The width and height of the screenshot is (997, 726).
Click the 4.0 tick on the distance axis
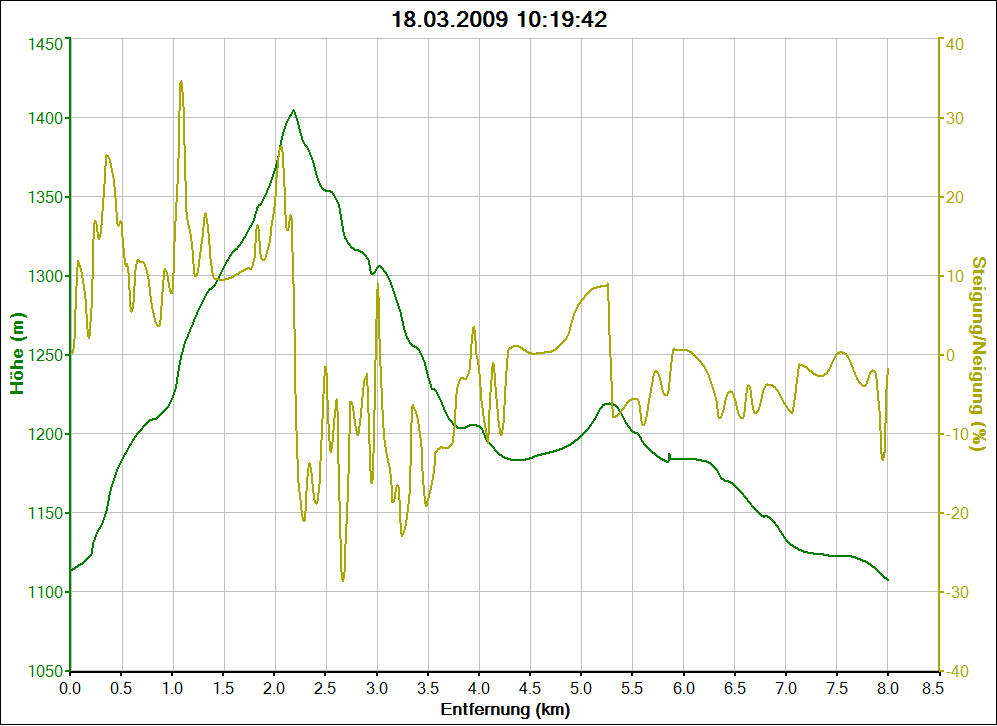pyautogui.click(x=479, y=689)
